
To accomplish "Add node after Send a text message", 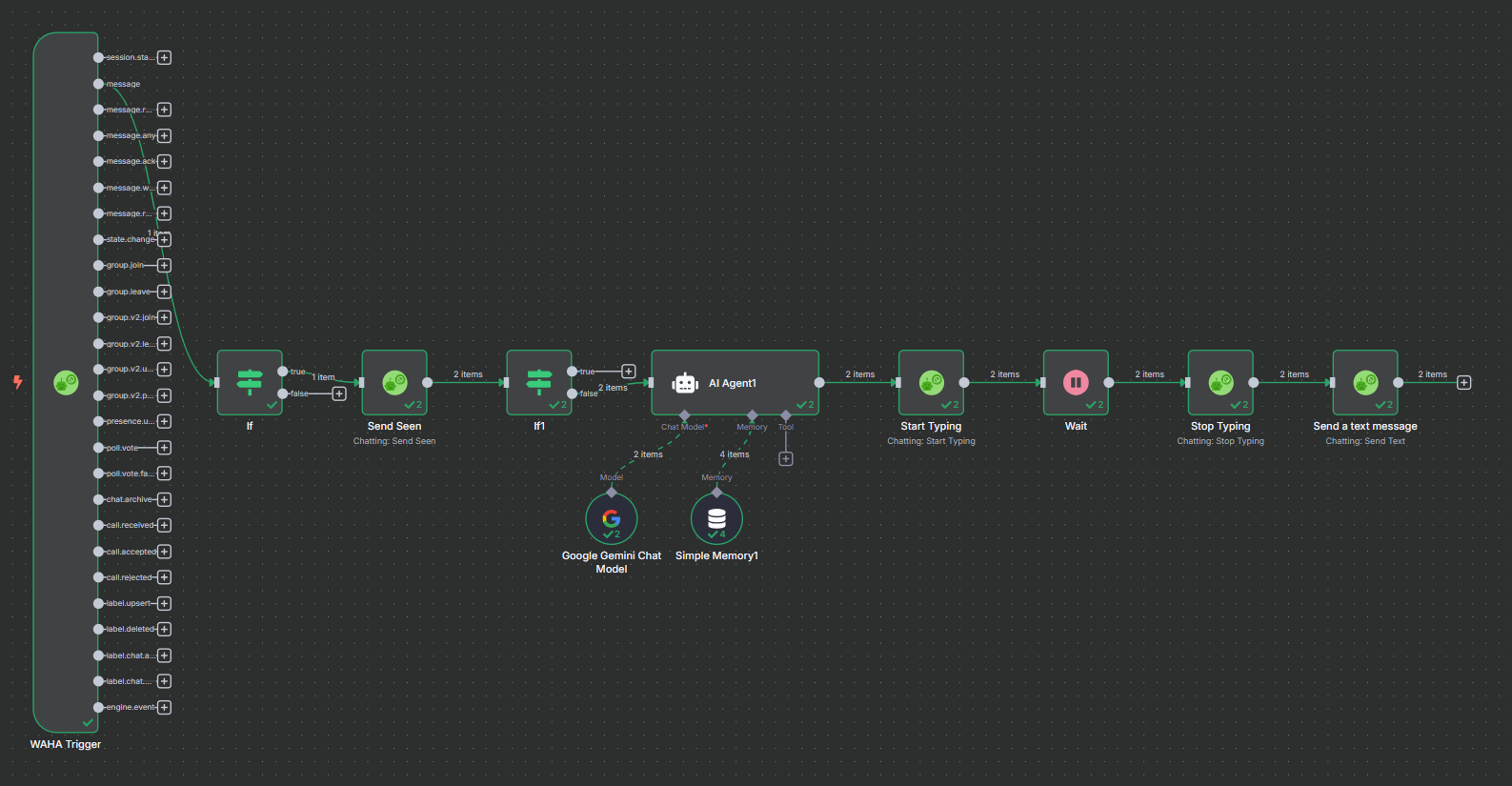I will click(1464, 383).
